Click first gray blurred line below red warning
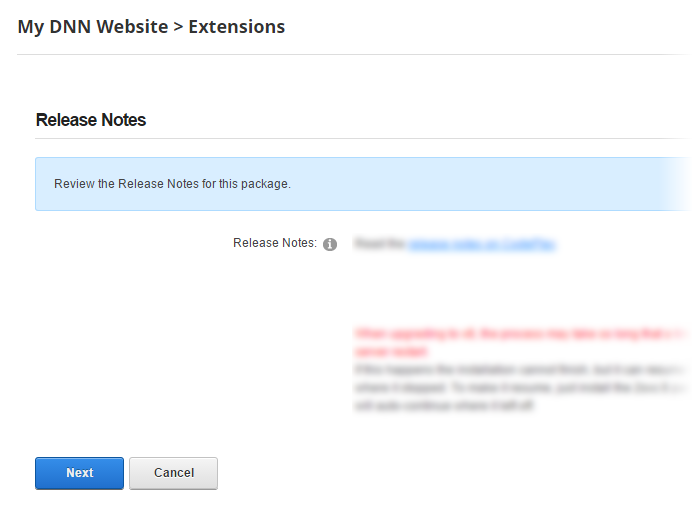The width and height of the screenshot is (693, 514). tap(520, 370)
